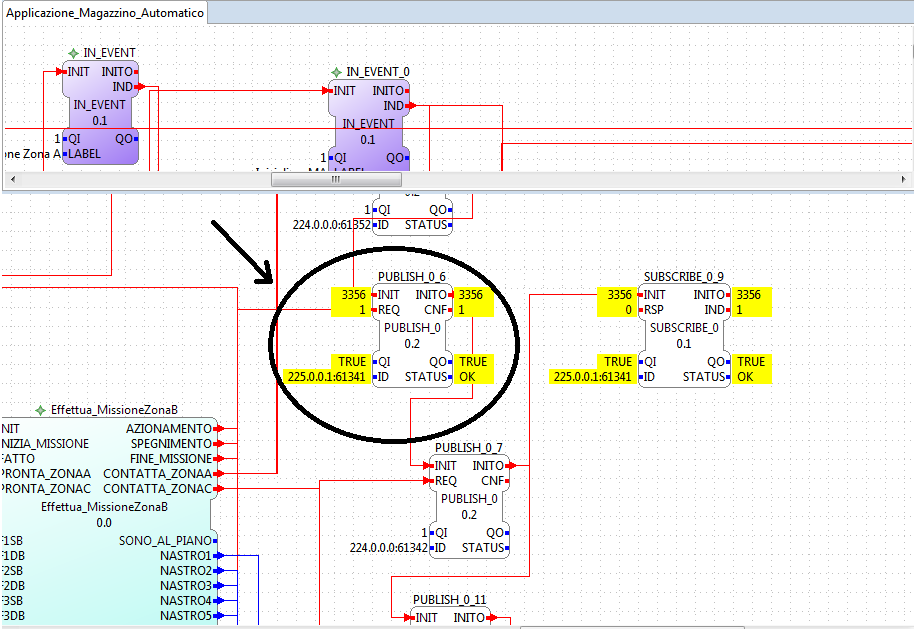
Task: Click the horizontal scrollbar thumb
Action: 335,180
